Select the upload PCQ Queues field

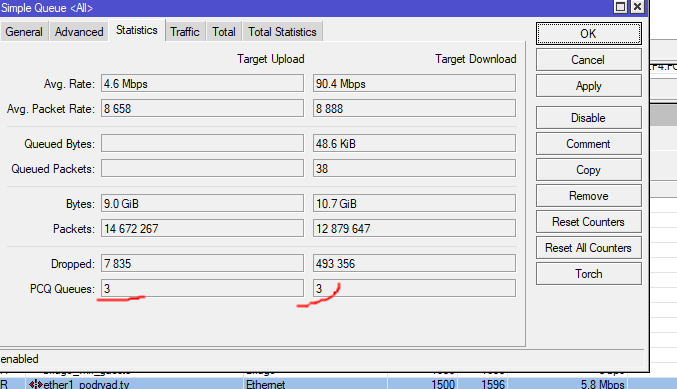click(202, 288)
